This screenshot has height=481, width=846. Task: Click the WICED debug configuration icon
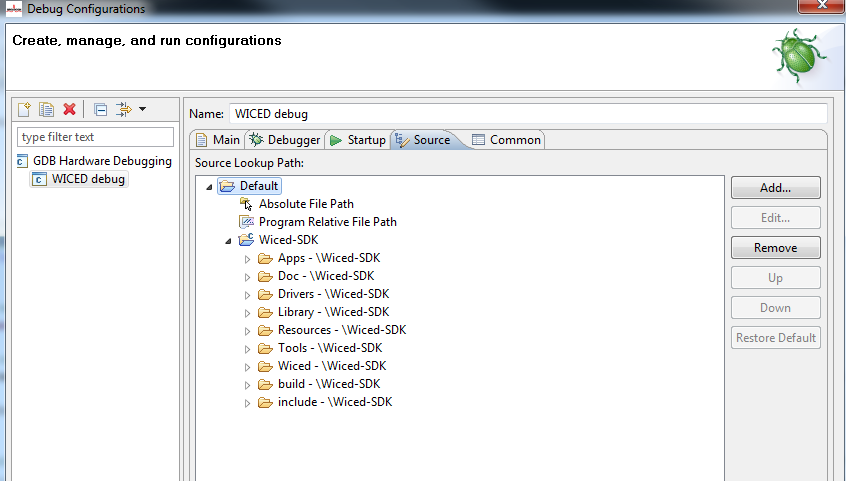(x=39, y=179)
